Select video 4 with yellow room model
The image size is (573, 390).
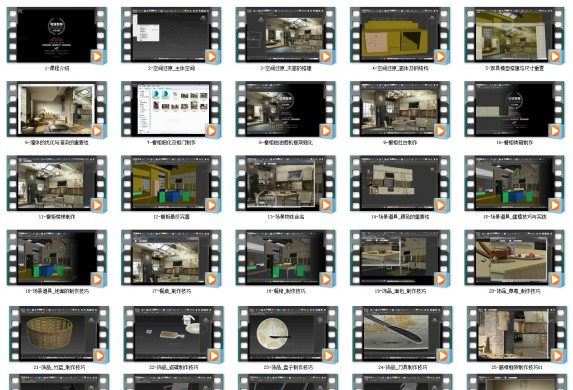(x=400, y=35)
